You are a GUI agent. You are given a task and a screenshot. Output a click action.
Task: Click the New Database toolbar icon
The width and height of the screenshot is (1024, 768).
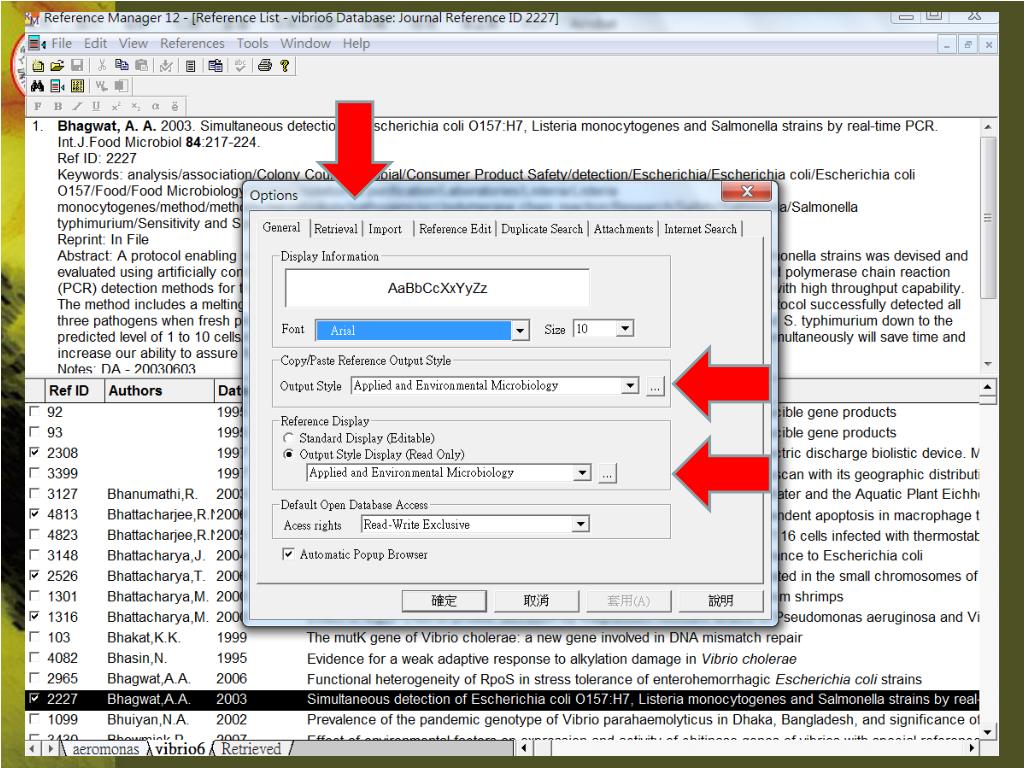38,65
